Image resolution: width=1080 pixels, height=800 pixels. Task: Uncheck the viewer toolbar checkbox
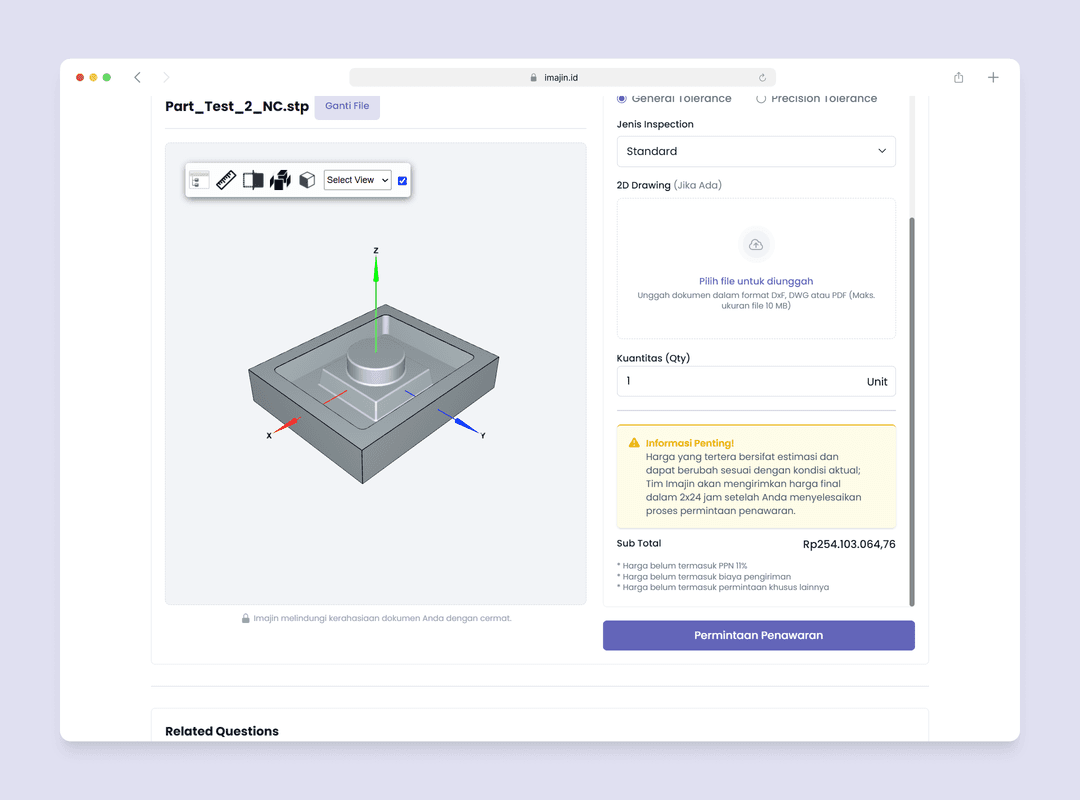point(402,180)
